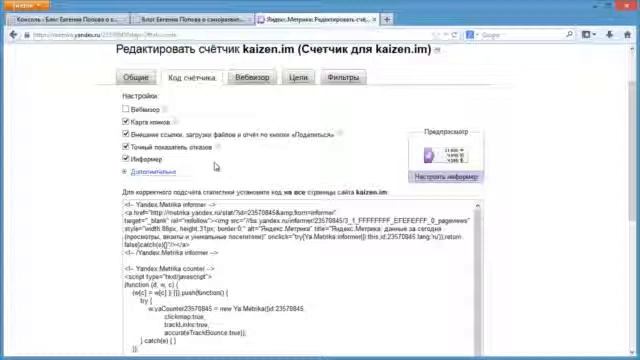
Task: Open the dropdown arrow next to the bookmarks icon
Action: click(x=594, y=35)
